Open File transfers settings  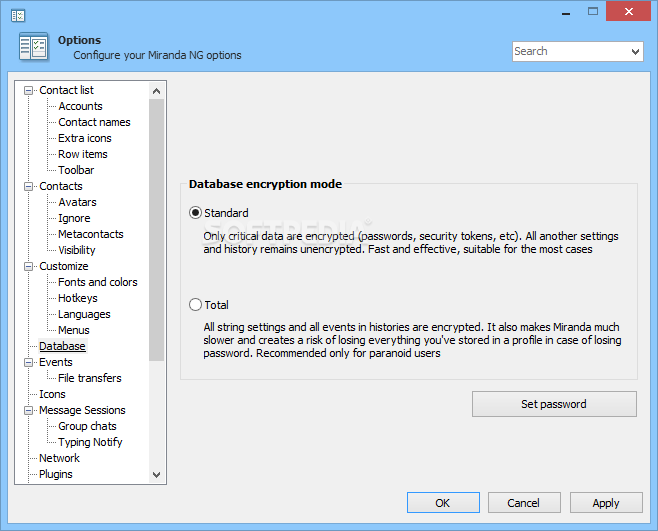[90, 378]
